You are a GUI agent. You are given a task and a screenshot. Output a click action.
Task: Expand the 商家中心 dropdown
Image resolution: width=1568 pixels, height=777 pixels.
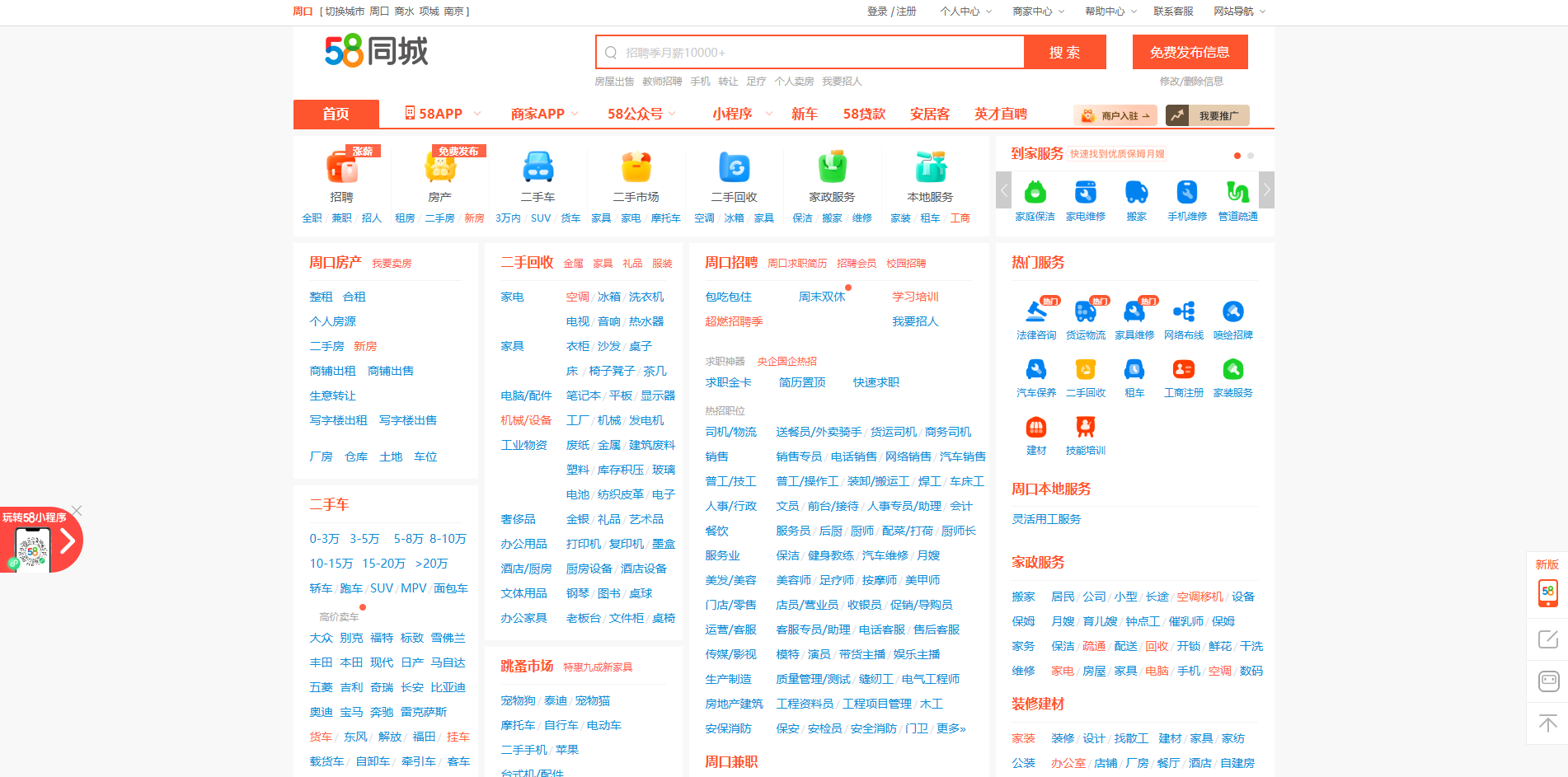tap(1039, 12)
